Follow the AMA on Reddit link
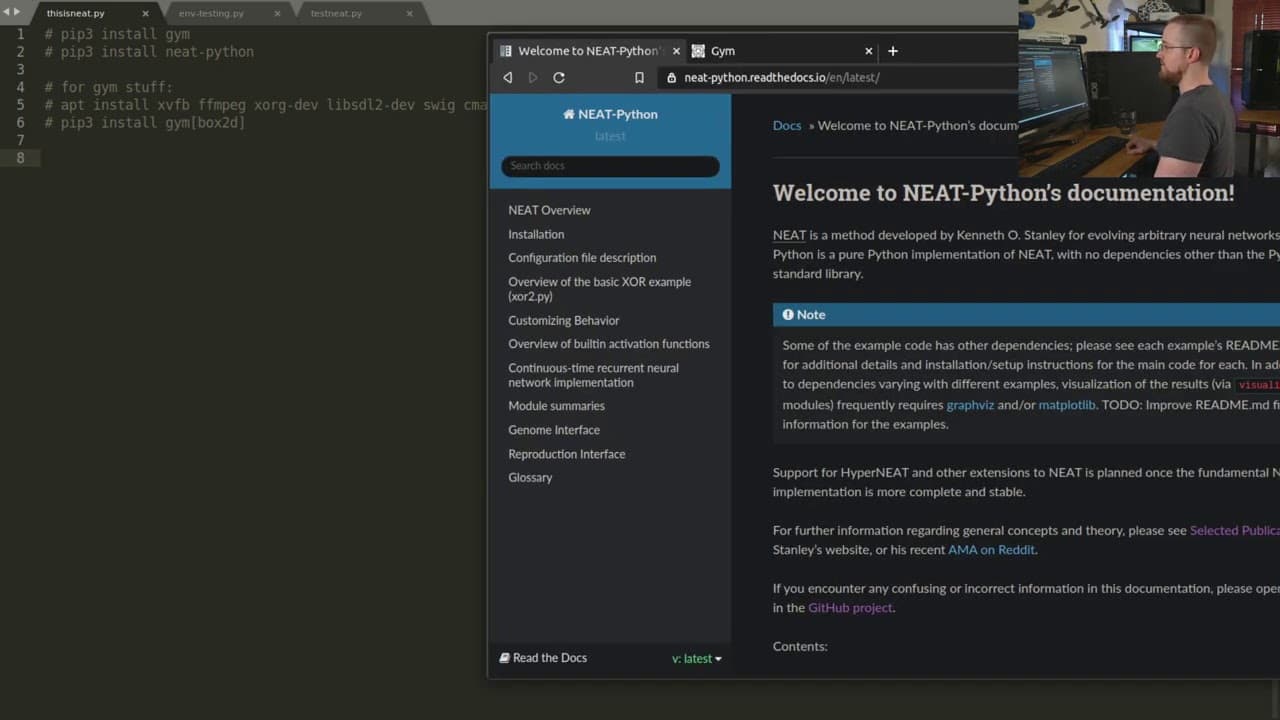1280x720 pixels. click(x=991, y=550)
